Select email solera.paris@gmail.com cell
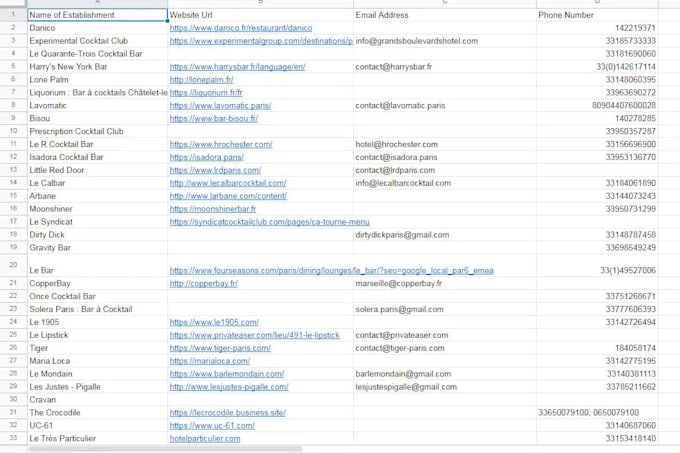Viewport: 680px width, 453px height. 445,310
